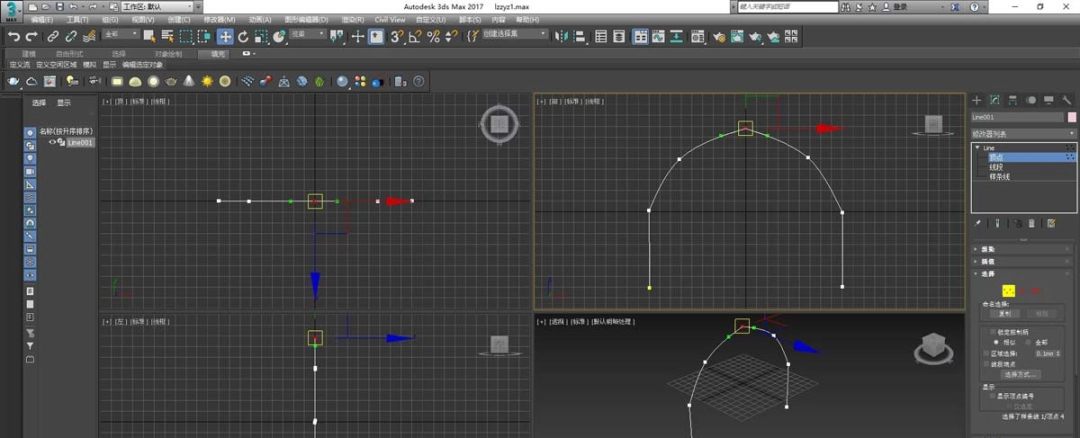
Task: Activate the Select and Rotate tool
Action: pyautogui.click(x=243, y=36)
